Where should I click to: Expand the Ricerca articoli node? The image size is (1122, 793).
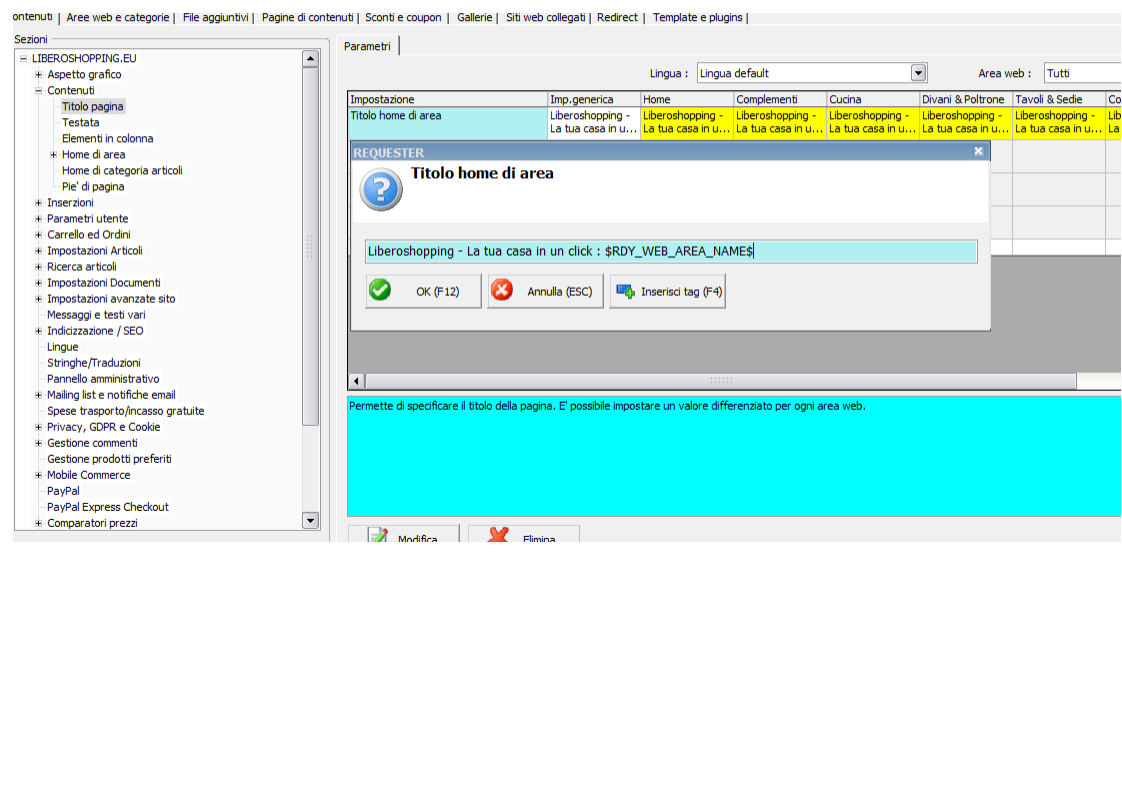[39, 267]
